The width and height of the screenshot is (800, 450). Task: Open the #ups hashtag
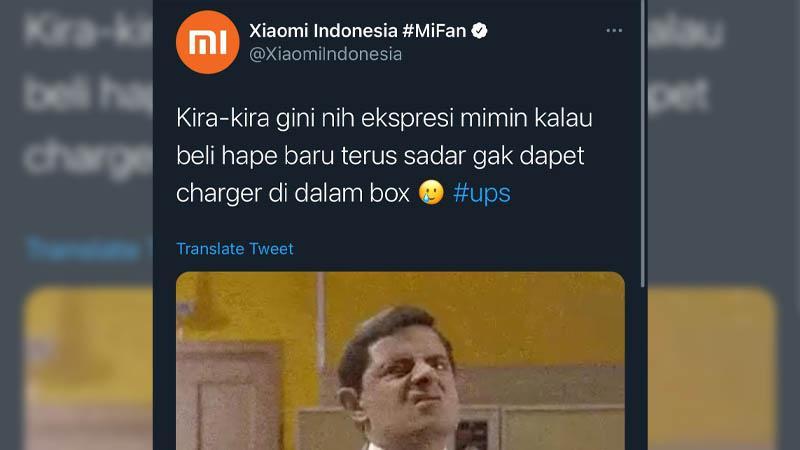(x=482, y=193)
